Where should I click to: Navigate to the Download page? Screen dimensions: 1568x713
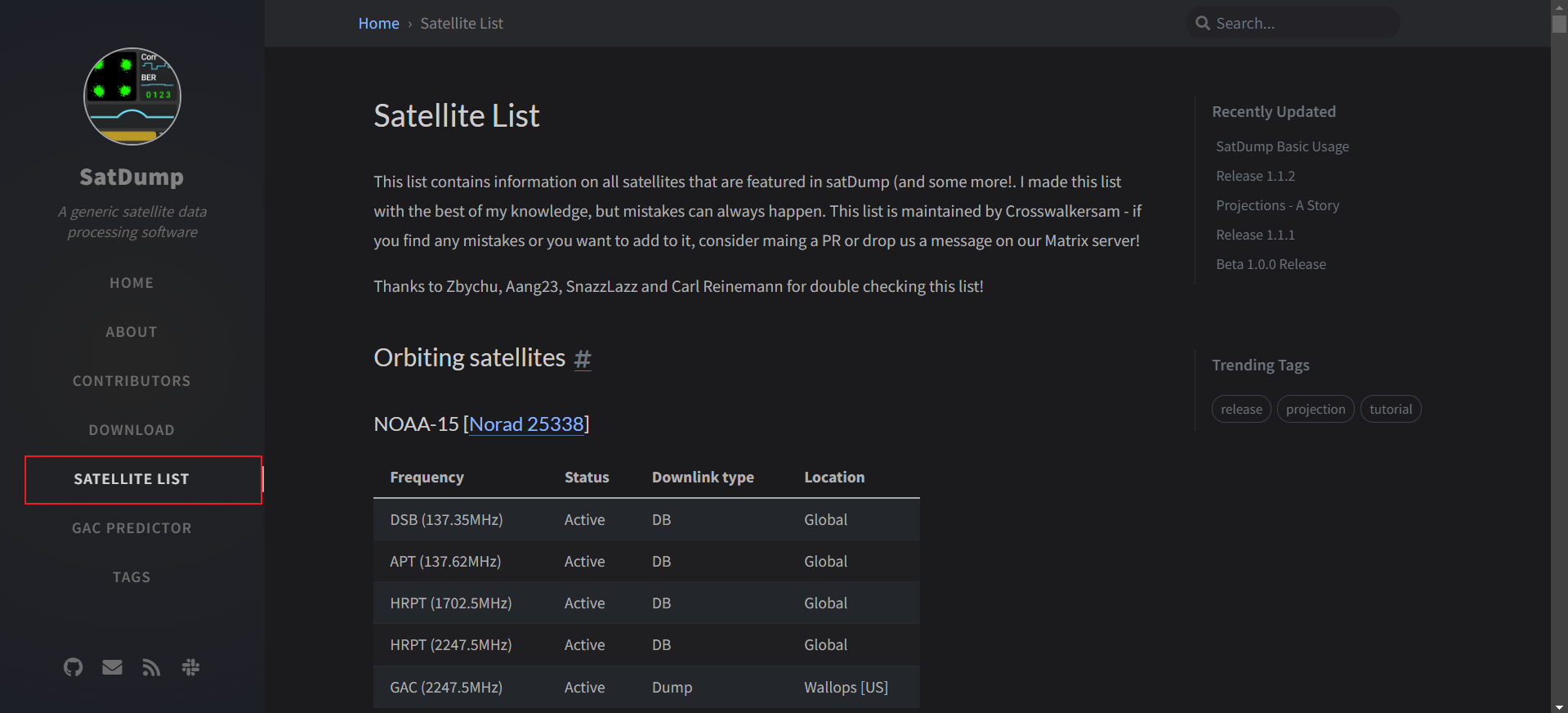pyautogui.click(x=132, y=430)
